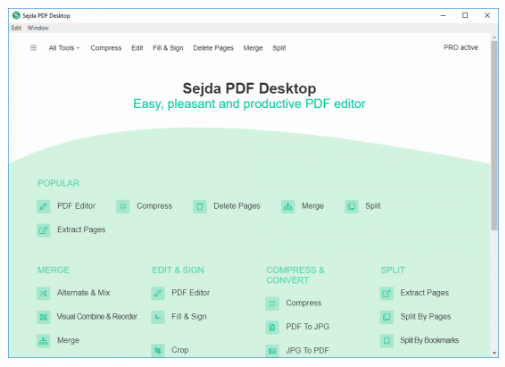The height and width of the screenshot is (367, 505).
Task: Click the Sejda logo in the title bar
Action: point(16,15)
